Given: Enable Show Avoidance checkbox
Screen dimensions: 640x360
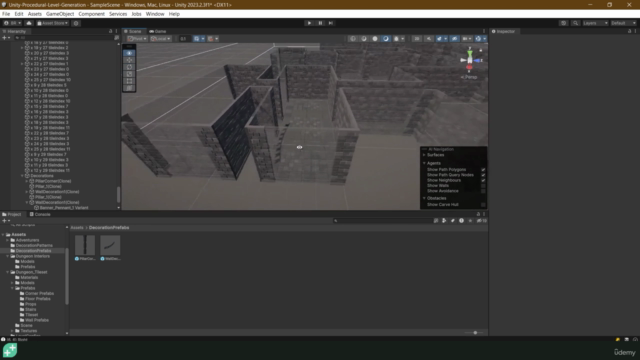Looking at the screenshot, I should 483,191.
